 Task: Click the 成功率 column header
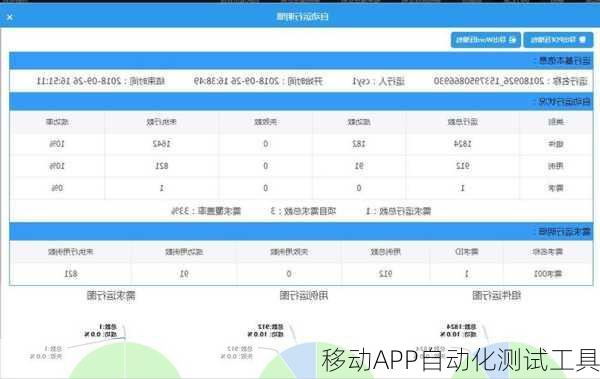click(57, 122)
